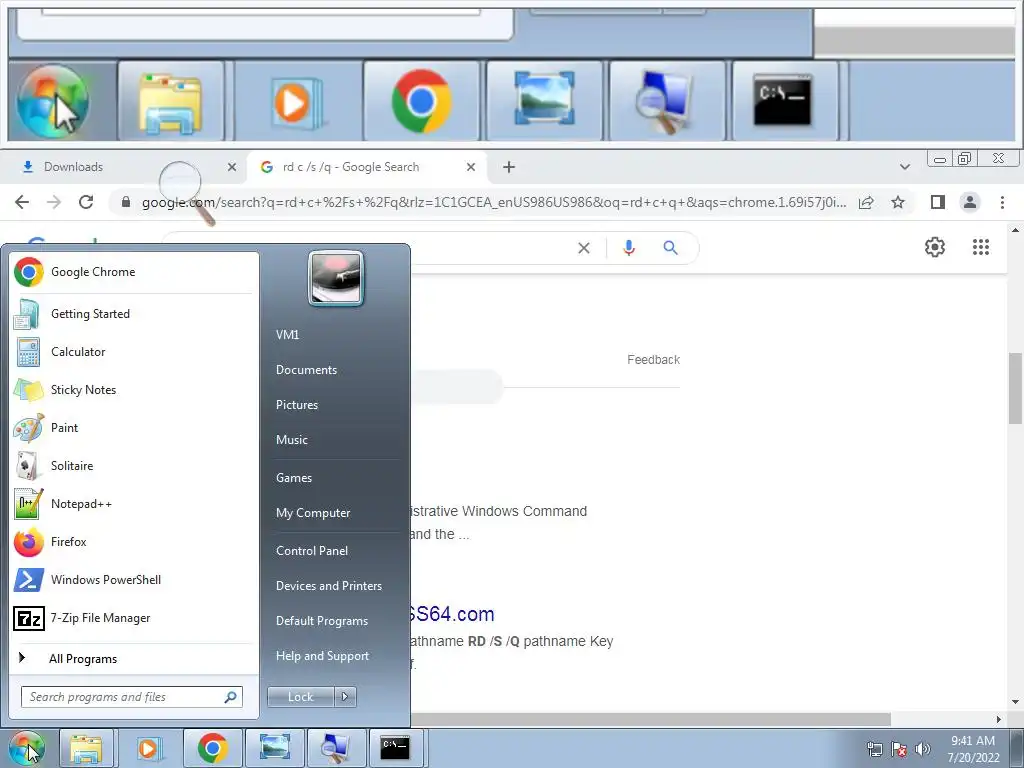Open Solitaire game entry
The height and width of the screenshot is (768, 1024).
[134, 466]
